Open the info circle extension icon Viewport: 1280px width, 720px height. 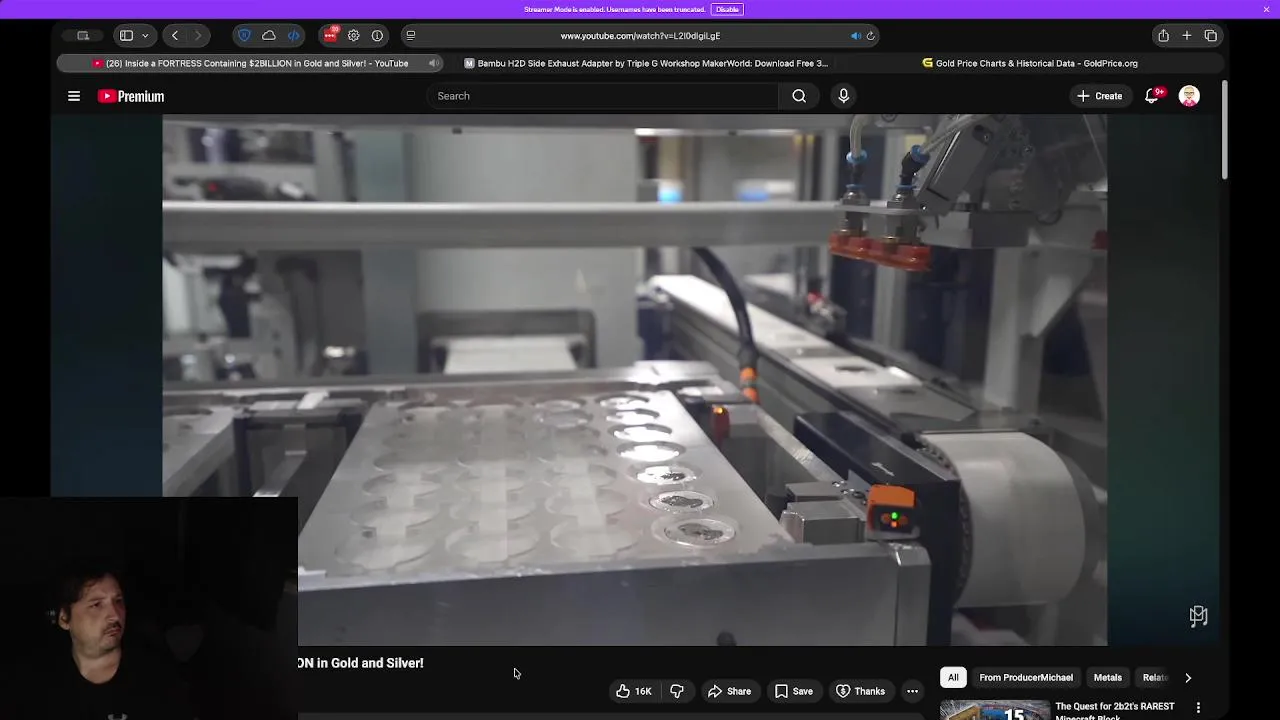click(x=377, y=36)
